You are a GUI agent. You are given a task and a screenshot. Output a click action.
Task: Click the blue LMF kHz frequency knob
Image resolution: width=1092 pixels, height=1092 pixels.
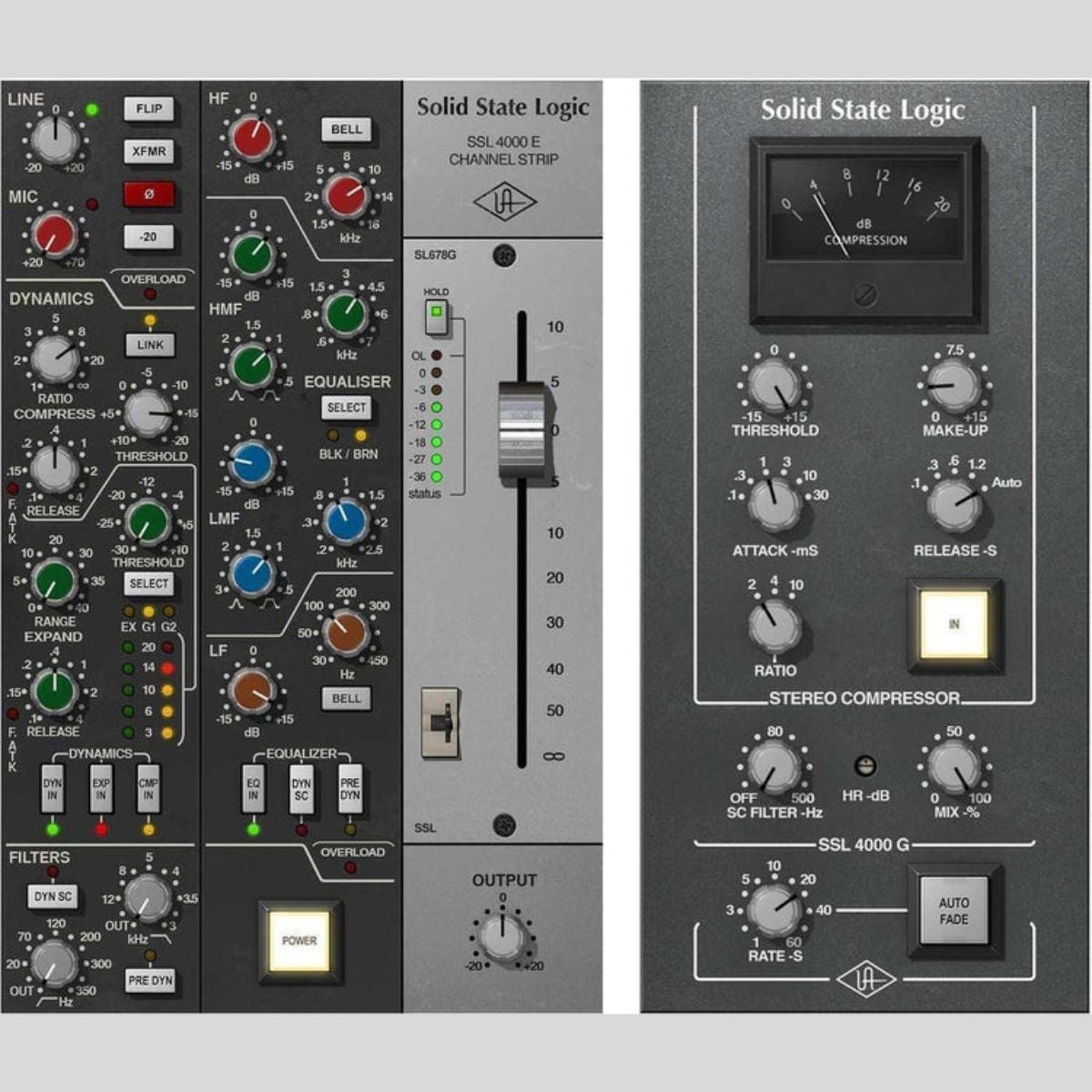[347, 522]
